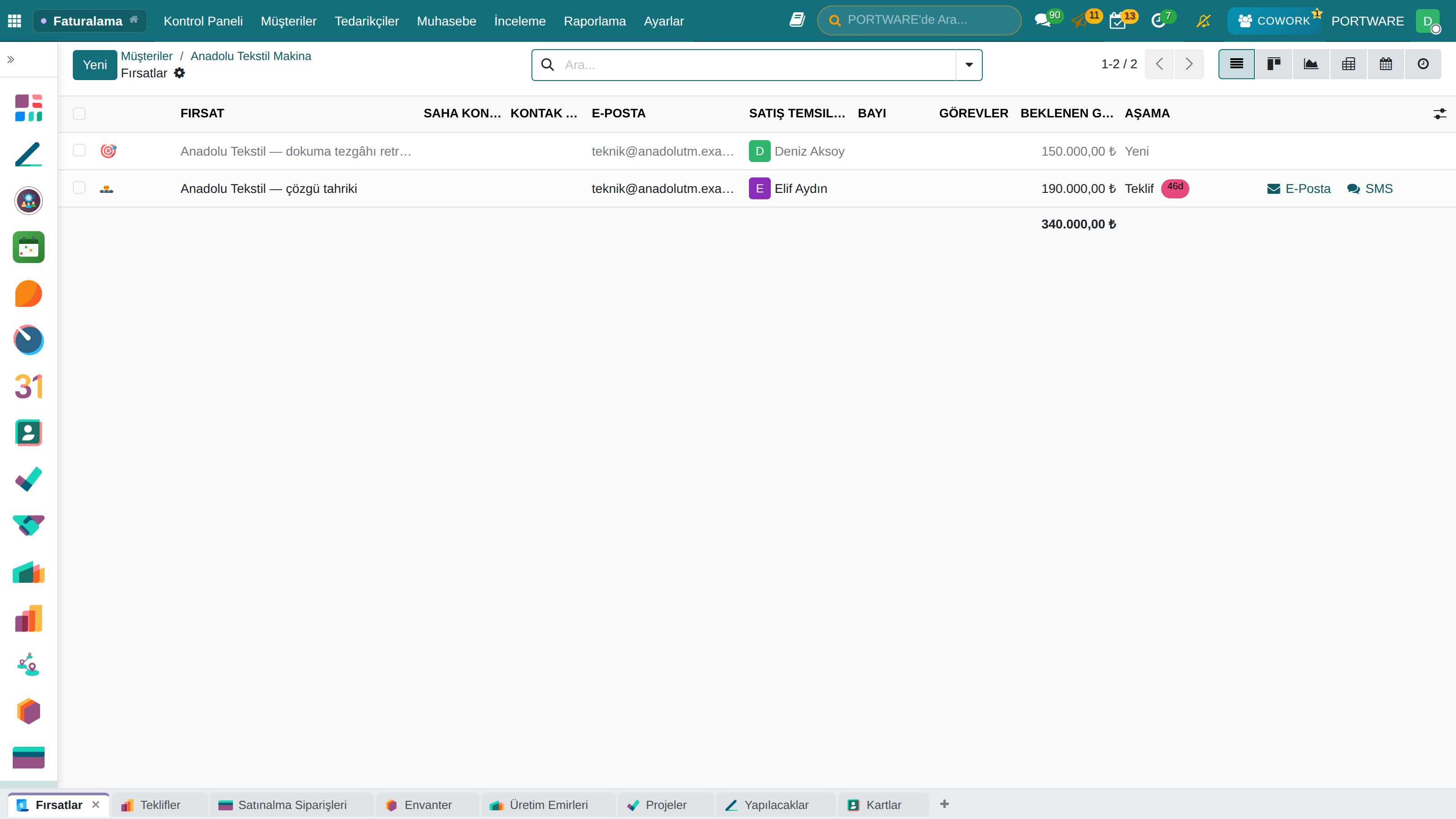Viewport: 1456px width, 819px height.
Task: Send E-Posta for çözgü tahriki row
Action: point(1298,188)
